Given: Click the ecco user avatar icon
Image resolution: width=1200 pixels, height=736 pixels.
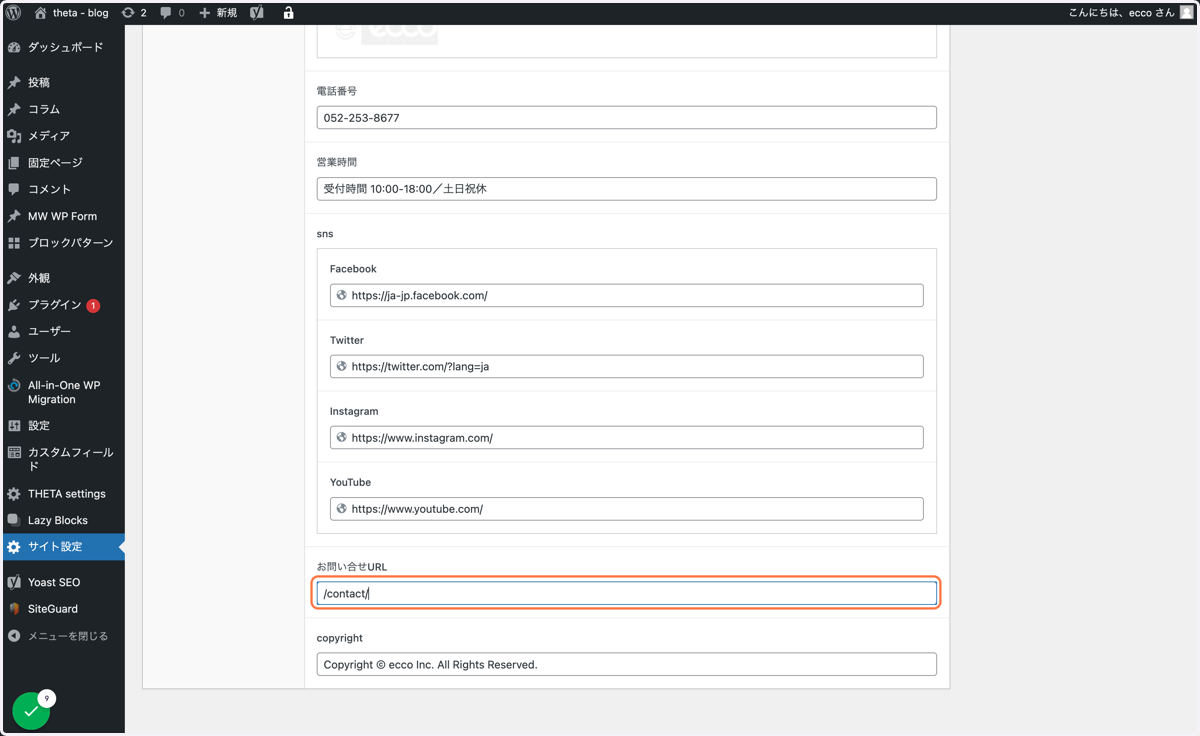Looking at the screenshot, I should (x=1187, y=13).
